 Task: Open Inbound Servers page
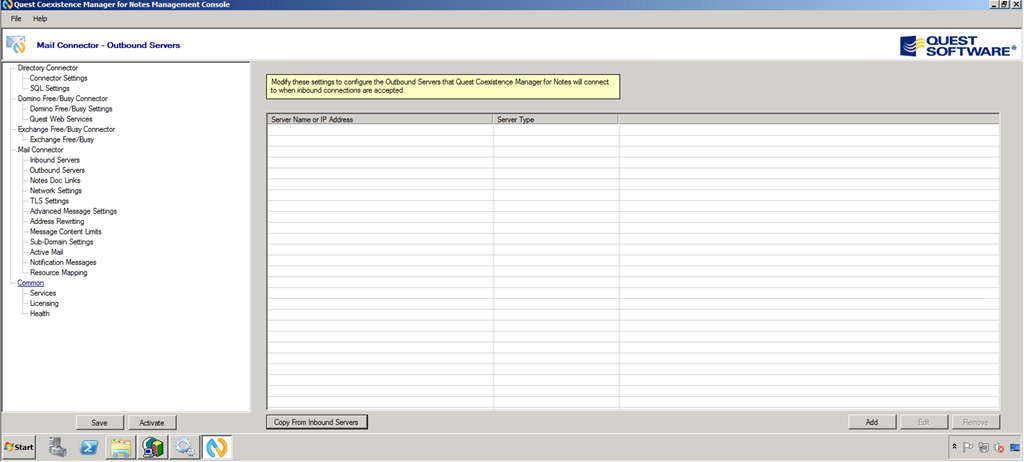pos(55,160)
